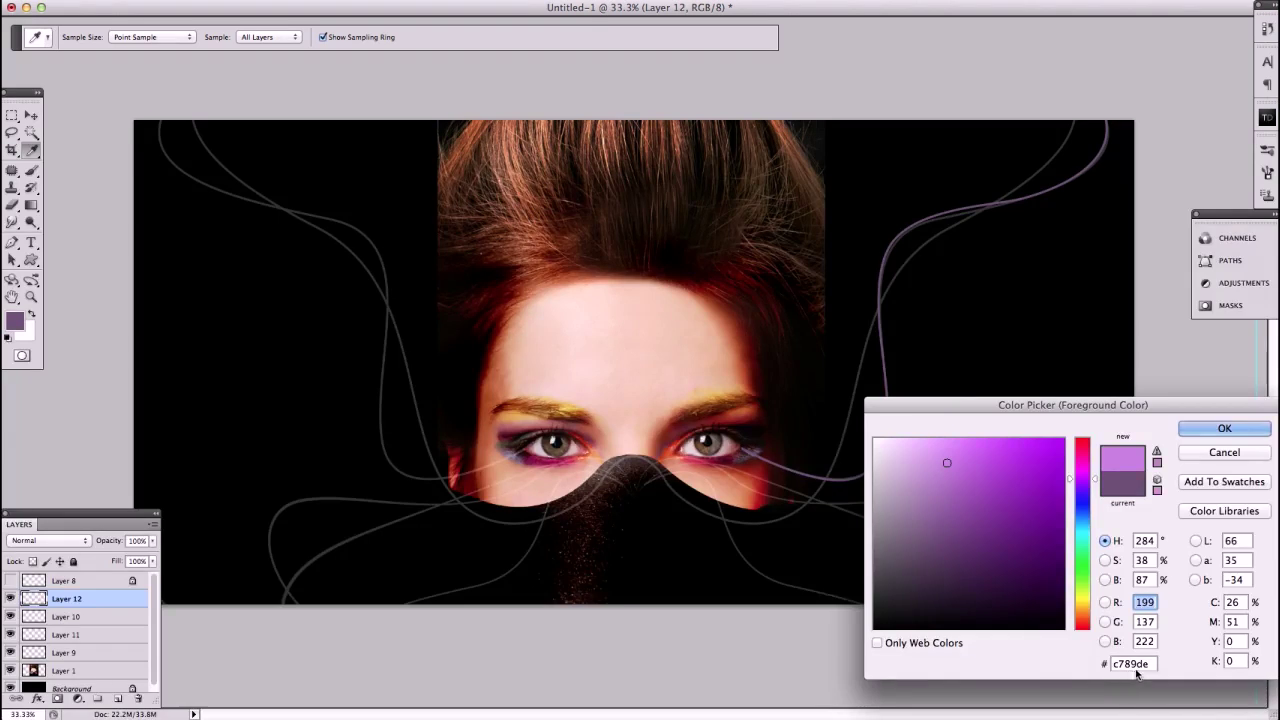Open the Sample All Layers dropdown
Viewport: 1280px width, 720px height.
pyautogui.click(x=269, y=37)
